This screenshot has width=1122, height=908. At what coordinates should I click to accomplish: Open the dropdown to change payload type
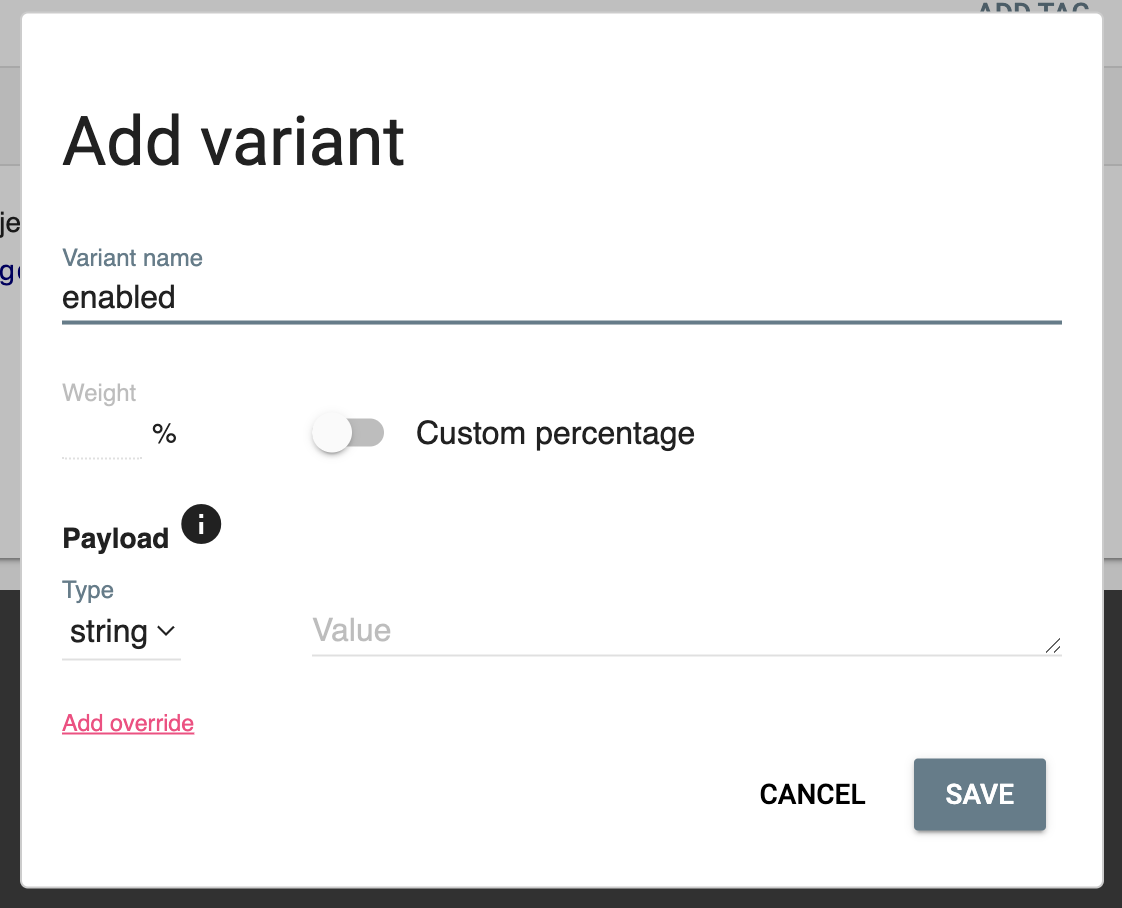click(x=120, y=632)
